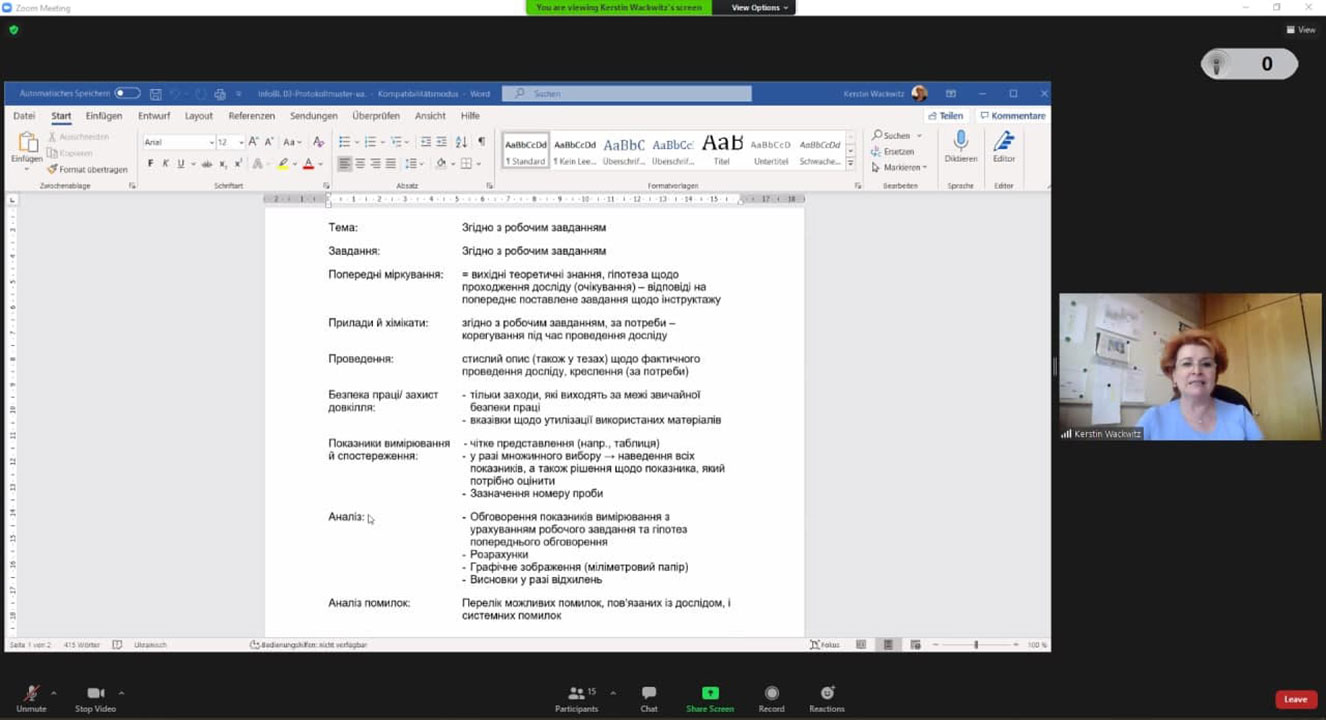Image resolution: width=1326 pixels, height=720 pixels.
Task: Apply the Untertitel style
Action: point(770,150)
